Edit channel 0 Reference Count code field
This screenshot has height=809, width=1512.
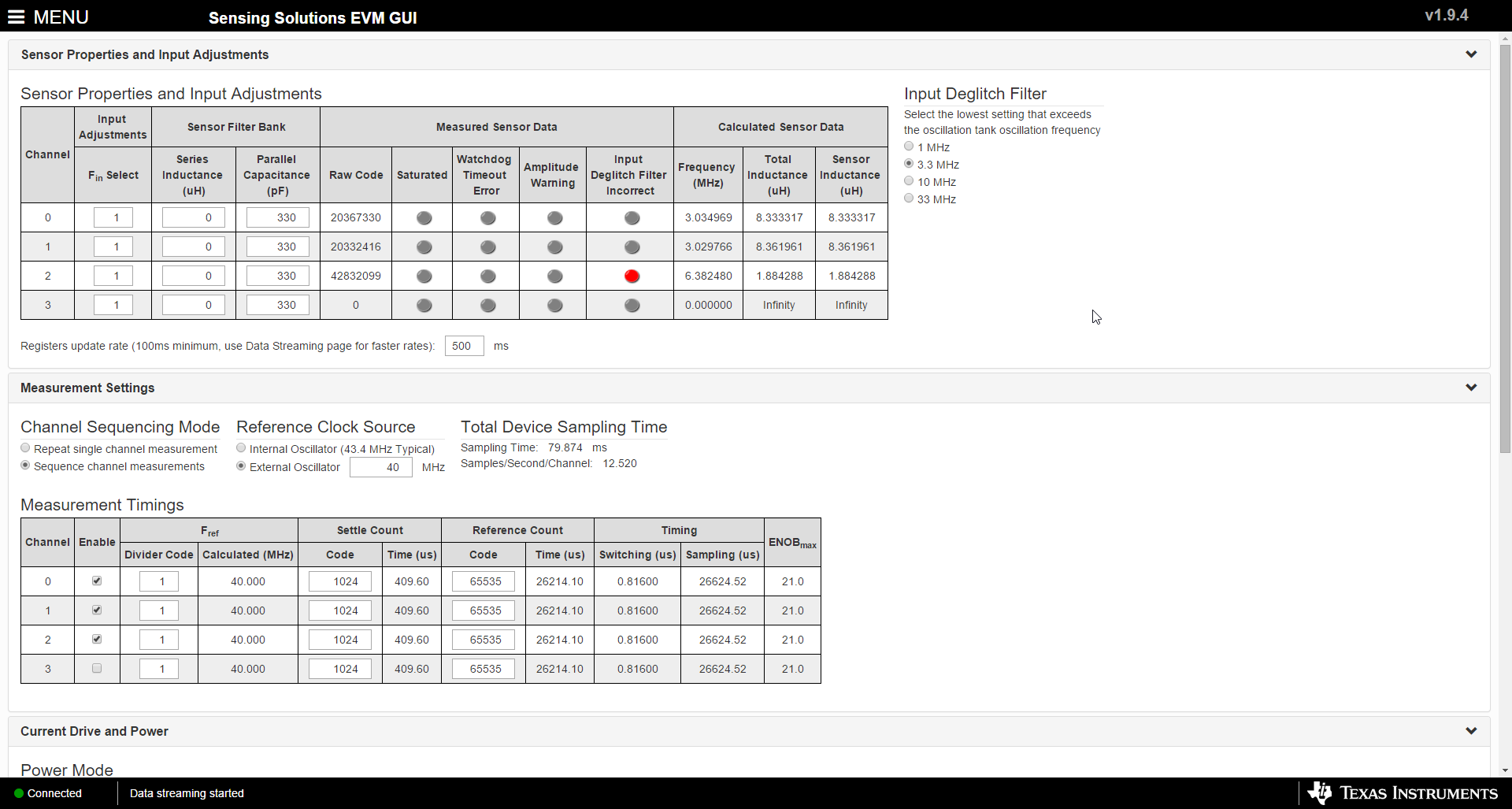(x=484, y=582)
